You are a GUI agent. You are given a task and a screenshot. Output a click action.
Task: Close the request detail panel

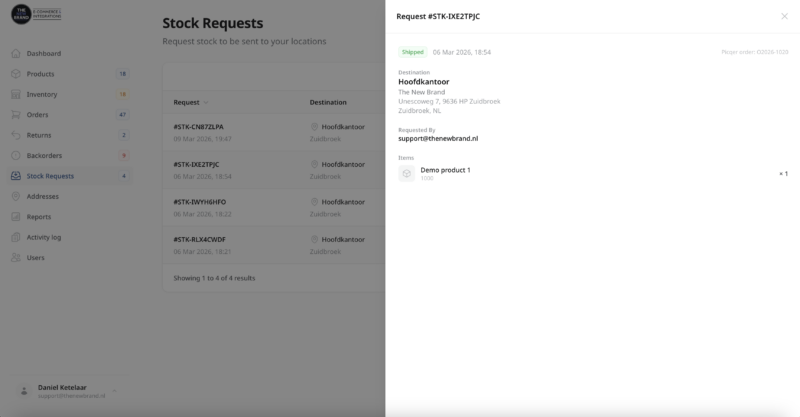coord(784,16)
